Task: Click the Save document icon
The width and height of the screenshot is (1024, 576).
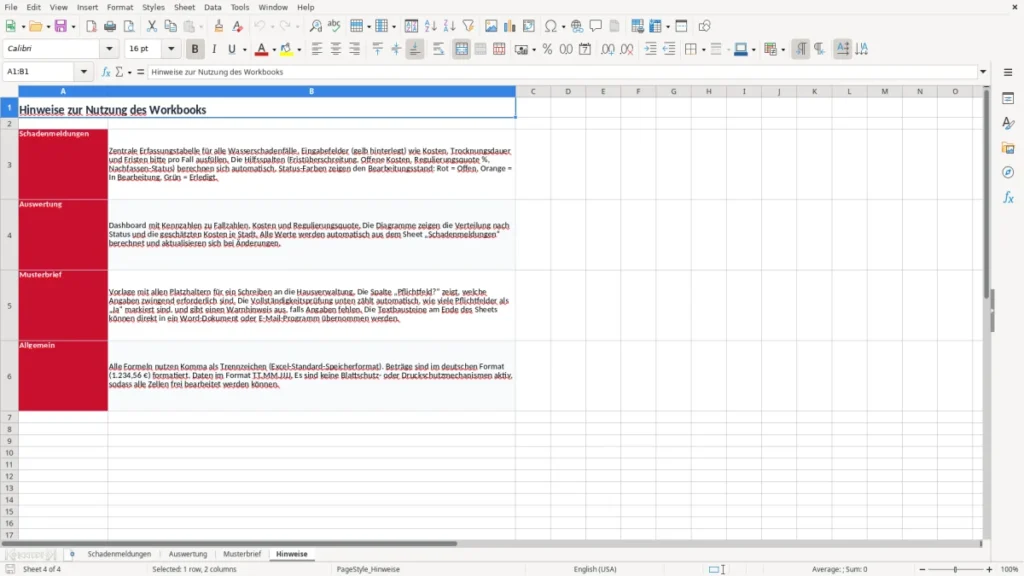Action: [61, 26]
